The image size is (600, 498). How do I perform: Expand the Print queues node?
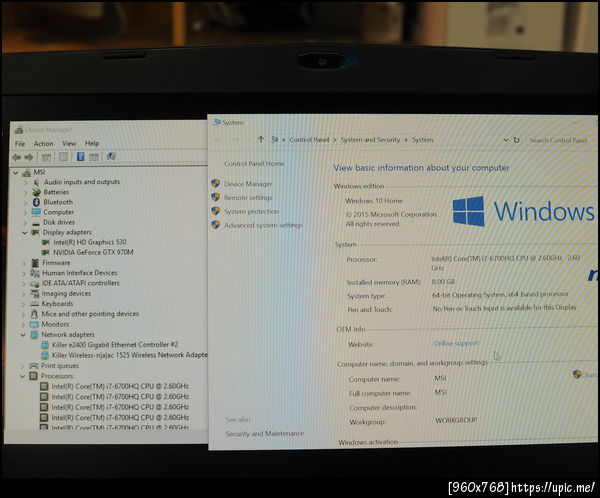point(23,366)
